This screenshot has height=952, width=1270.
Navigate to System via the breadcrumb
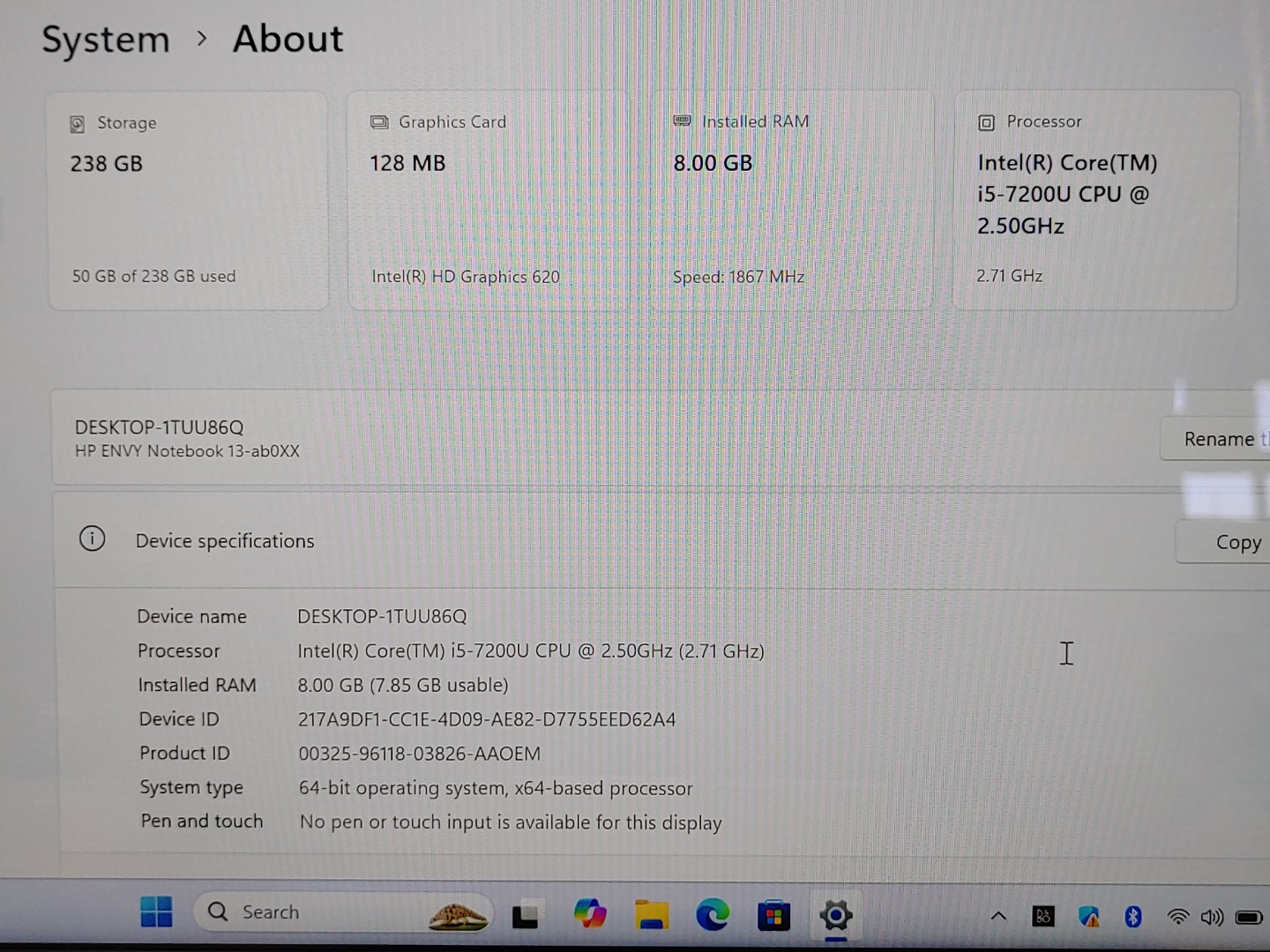105,39
